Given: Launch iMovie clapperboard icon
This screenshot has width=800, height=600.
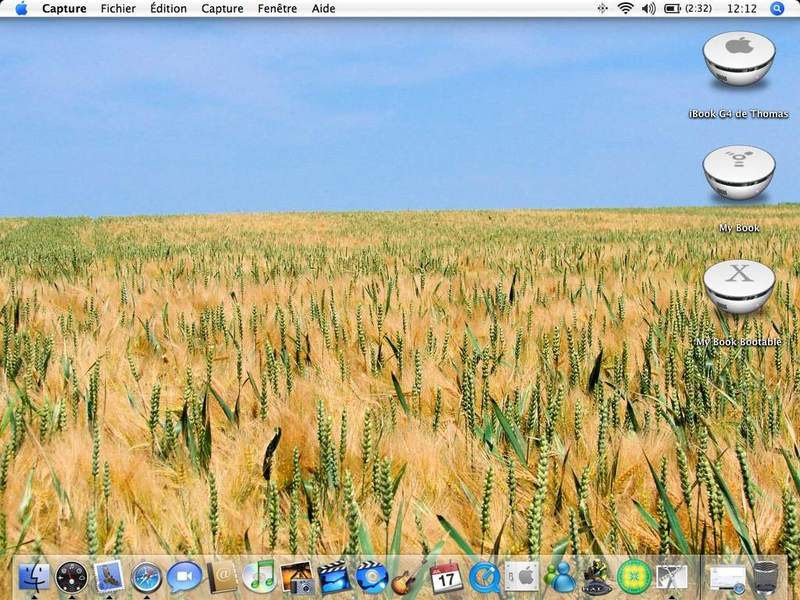Looking at the screenshot, I should tap(334, 577).
